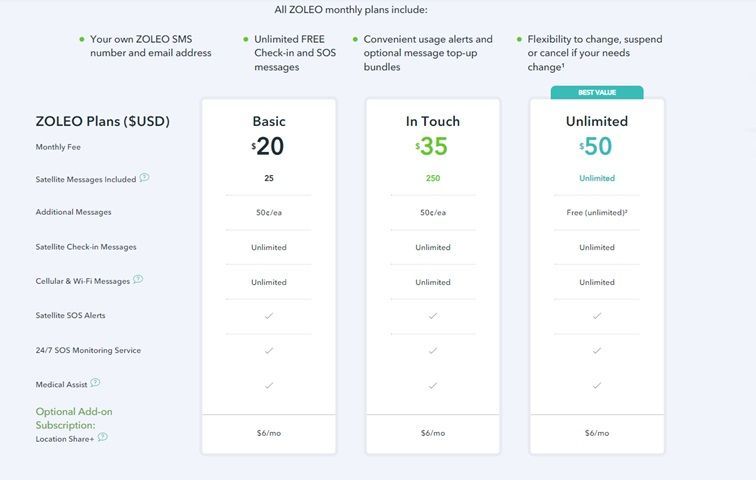The width and height of the screenshot is (756, 480).
Task: Open Satellite Messages Included info tooltip icon
Action: click(144, 177)
